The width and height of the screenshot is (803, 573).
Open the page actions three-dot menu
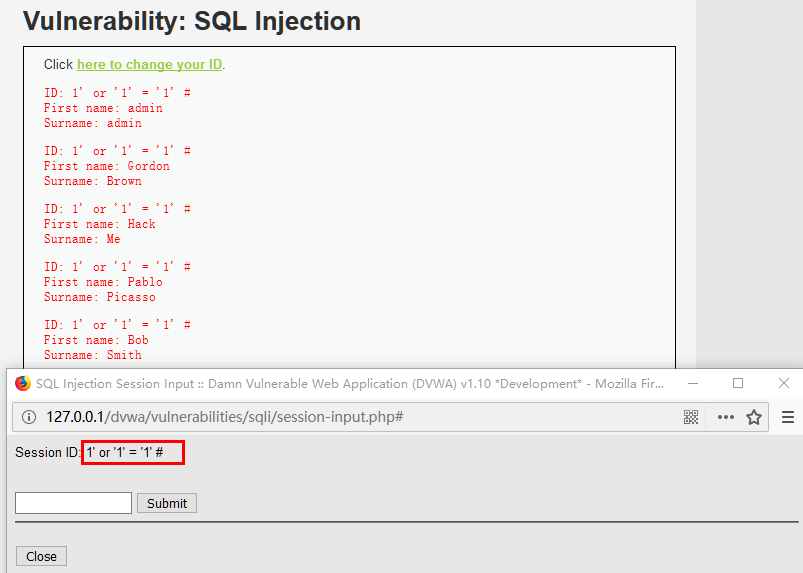(x=725, y=417)
